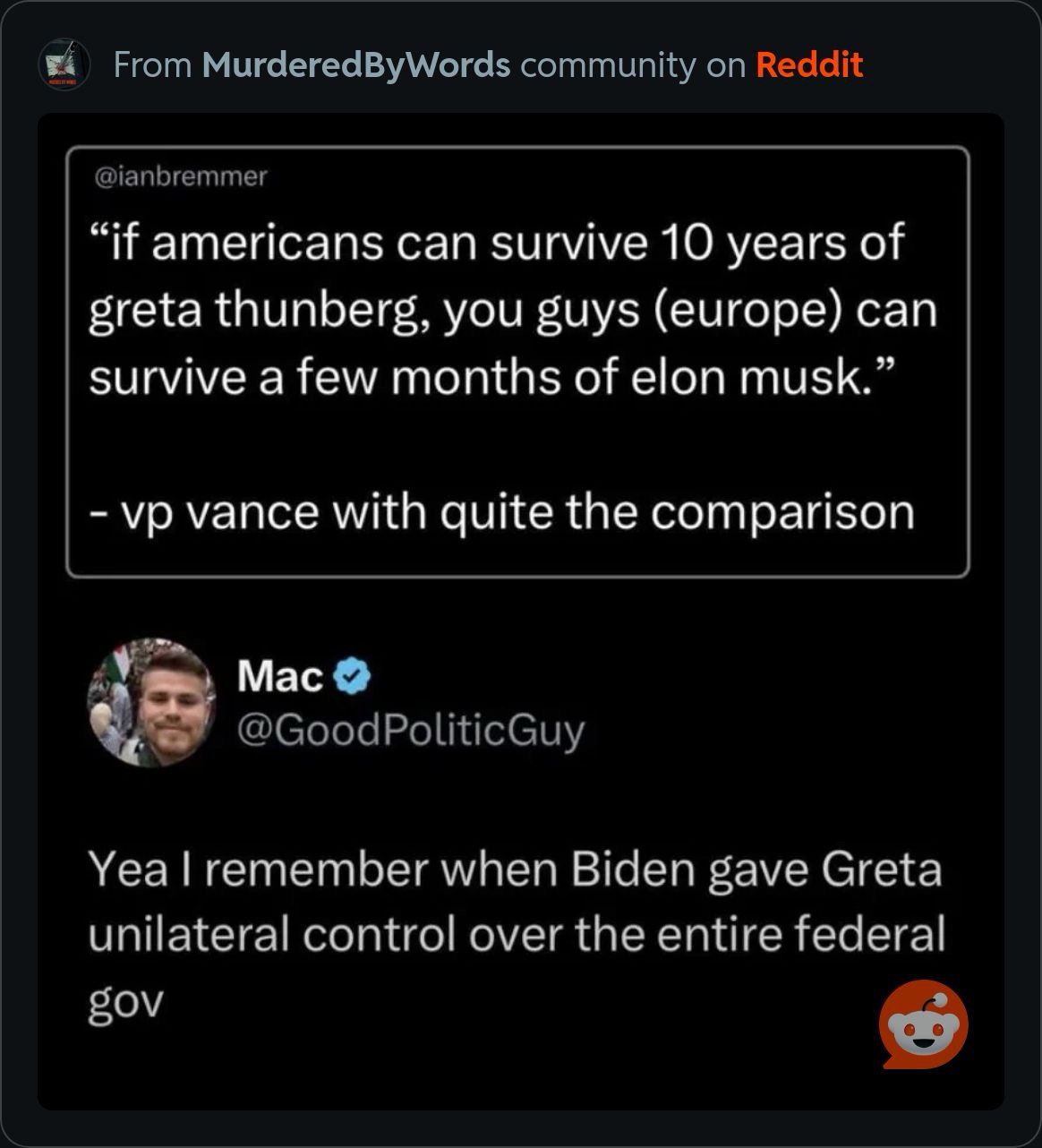This screenshot has height=1148, width=1042.
Task: Click the Reddit Snoo logo badge
Action: coord(923,1024)
